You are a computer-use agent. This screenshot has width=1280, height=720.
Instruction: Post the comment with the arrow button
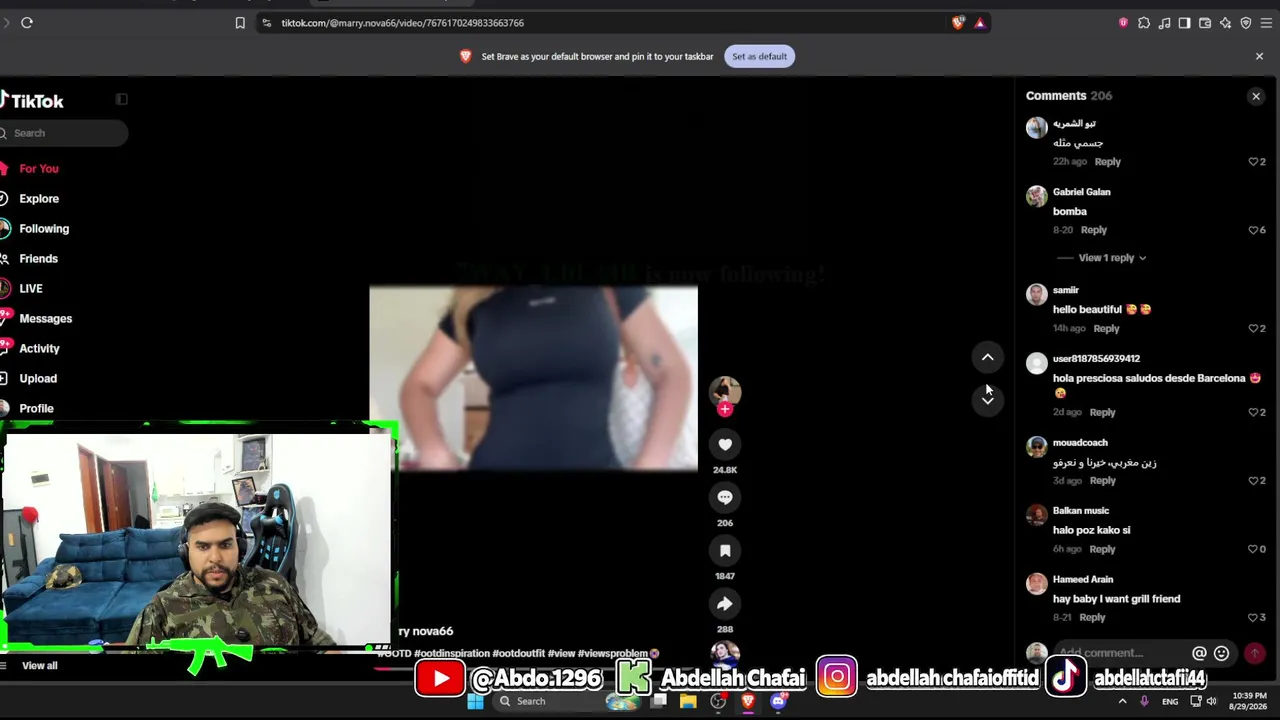(1254, 653)
